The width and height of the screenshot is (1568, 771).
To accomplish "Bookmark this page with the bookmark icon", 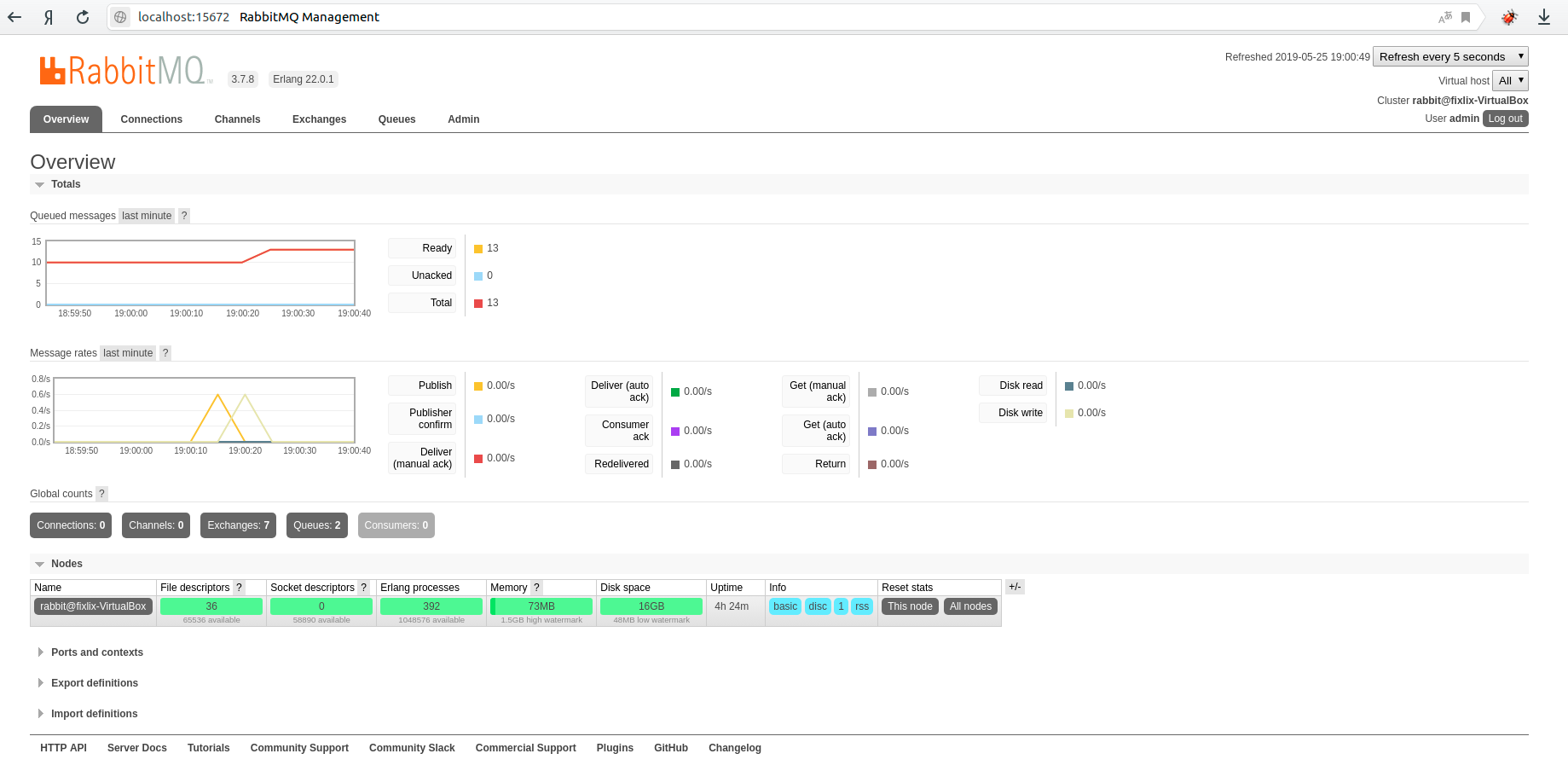I will (x=1466, y=17).
